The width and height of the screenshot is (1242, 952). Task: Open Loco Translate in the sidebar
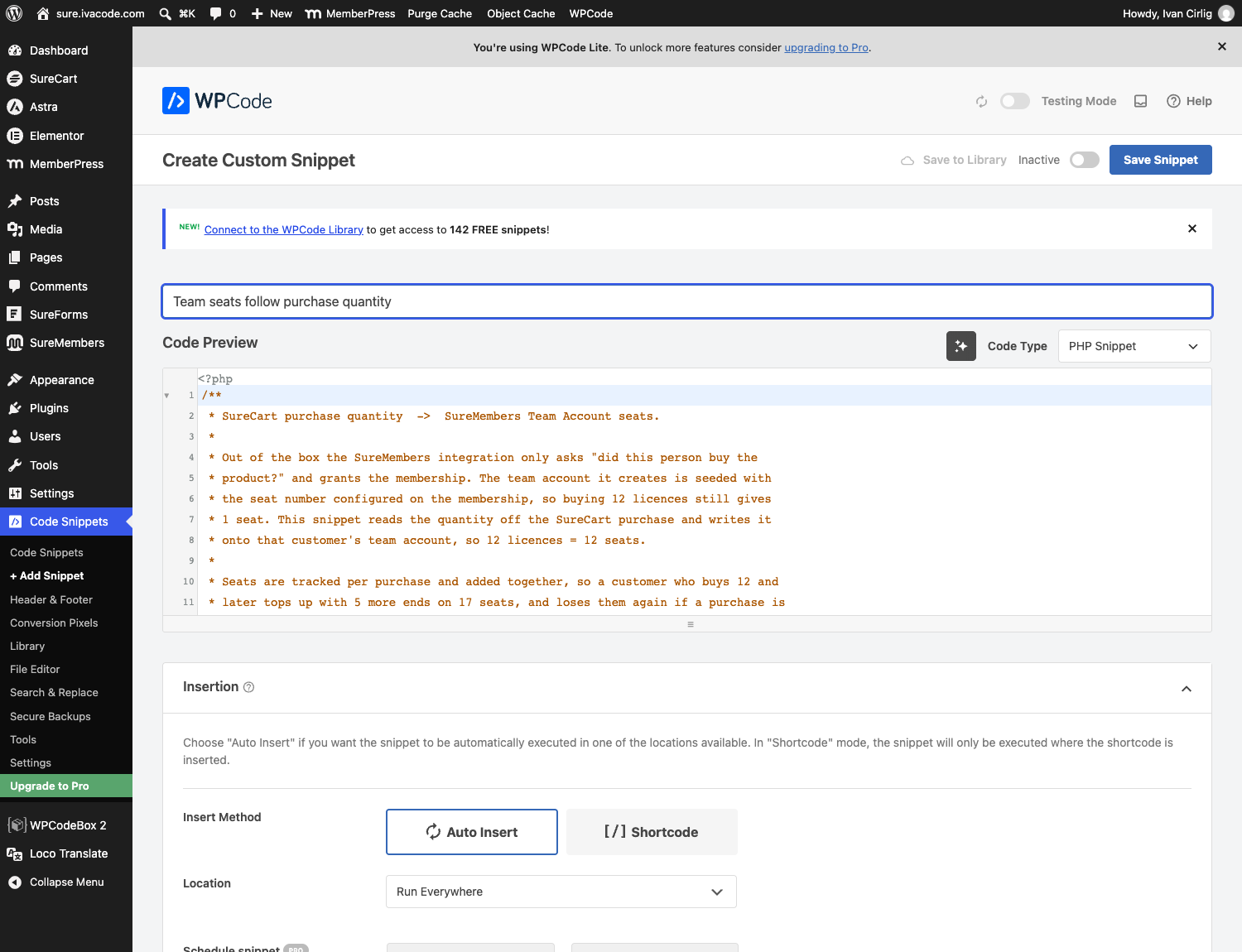(66, 853)
